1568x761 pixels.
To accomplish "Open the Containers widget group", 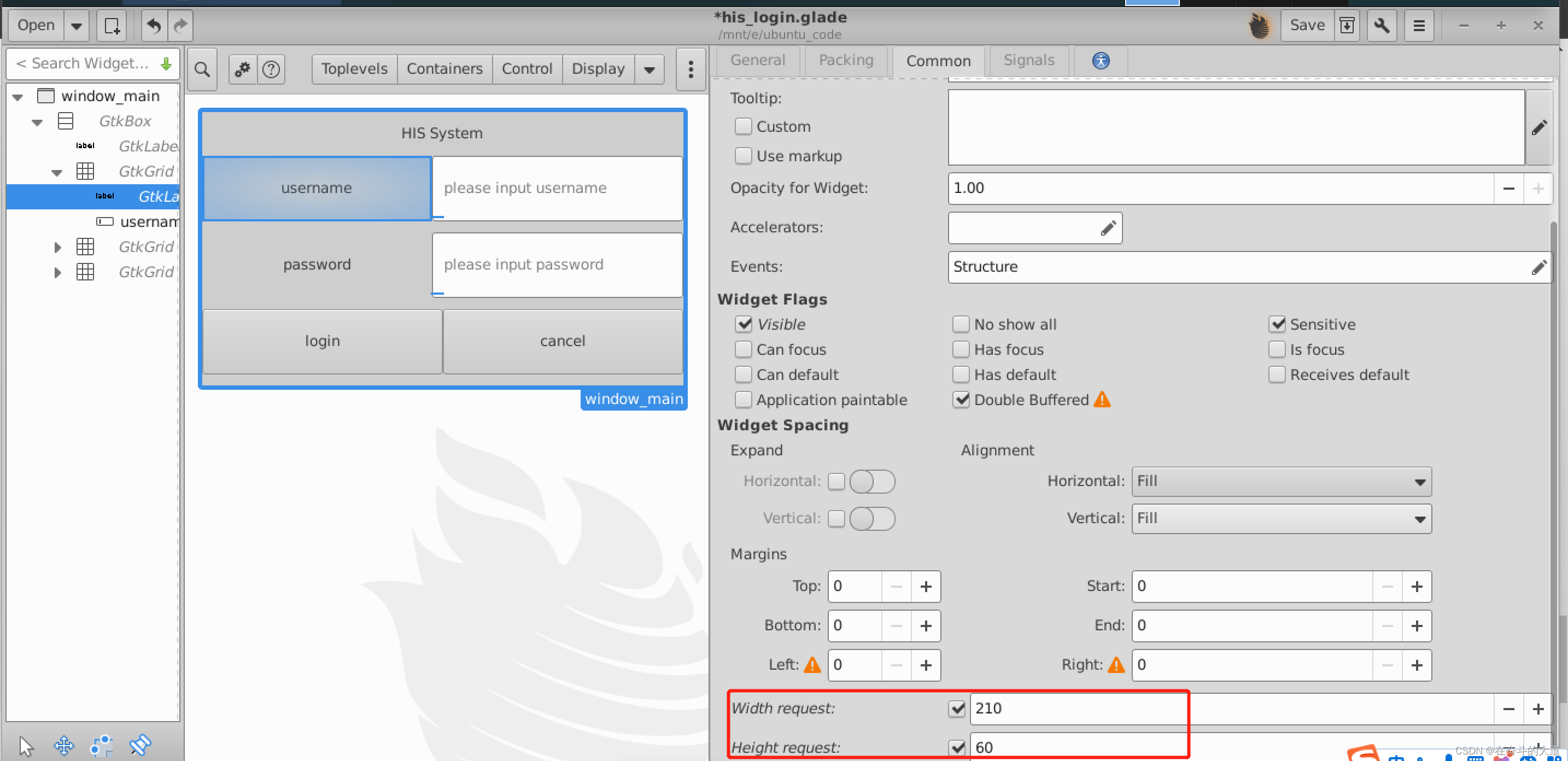I will click(444, 69).
